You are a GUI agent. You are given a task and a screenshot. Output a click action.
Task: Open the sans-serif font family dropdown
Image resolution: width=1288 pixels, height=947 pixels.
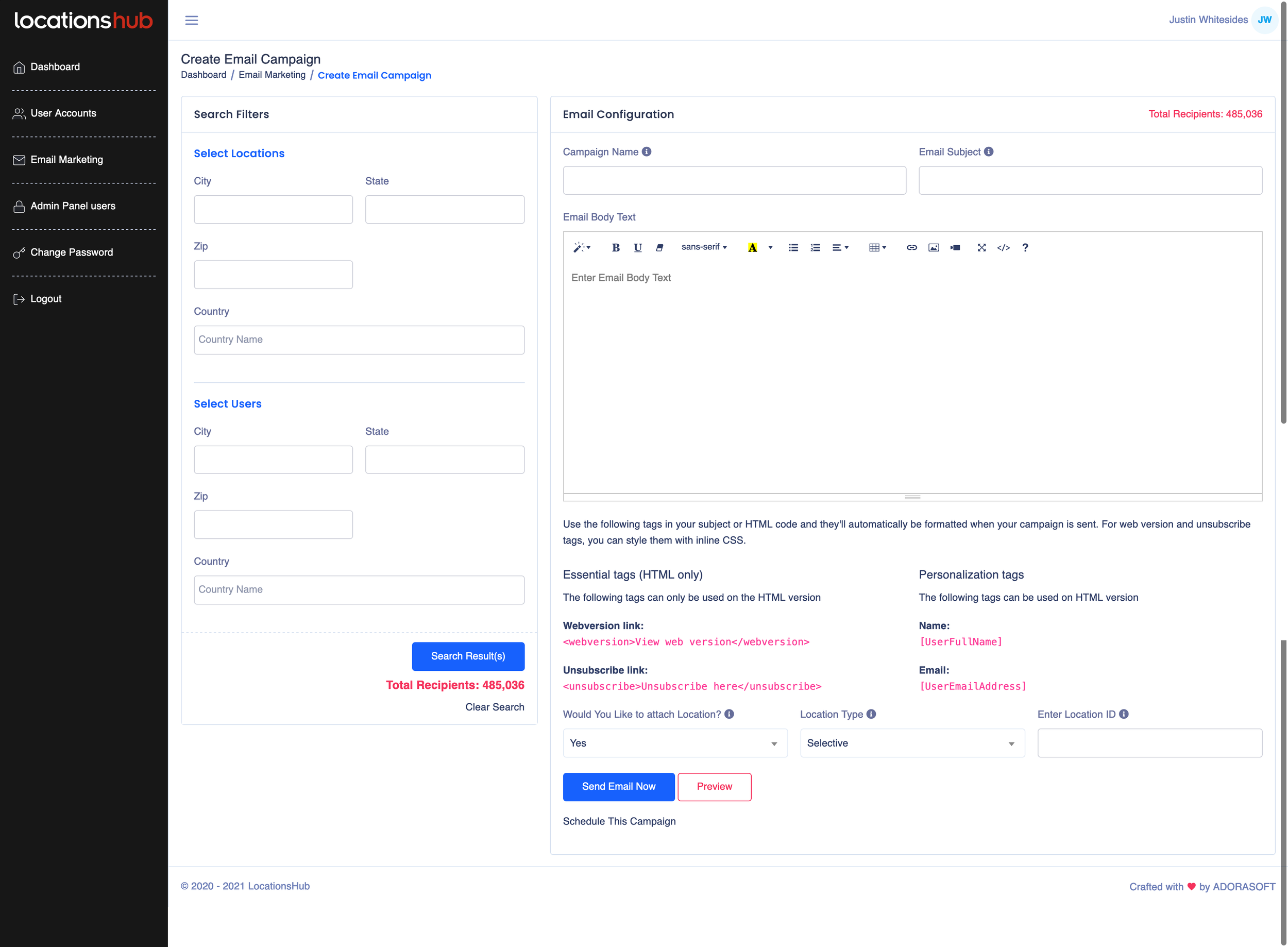tap(704, 247)
